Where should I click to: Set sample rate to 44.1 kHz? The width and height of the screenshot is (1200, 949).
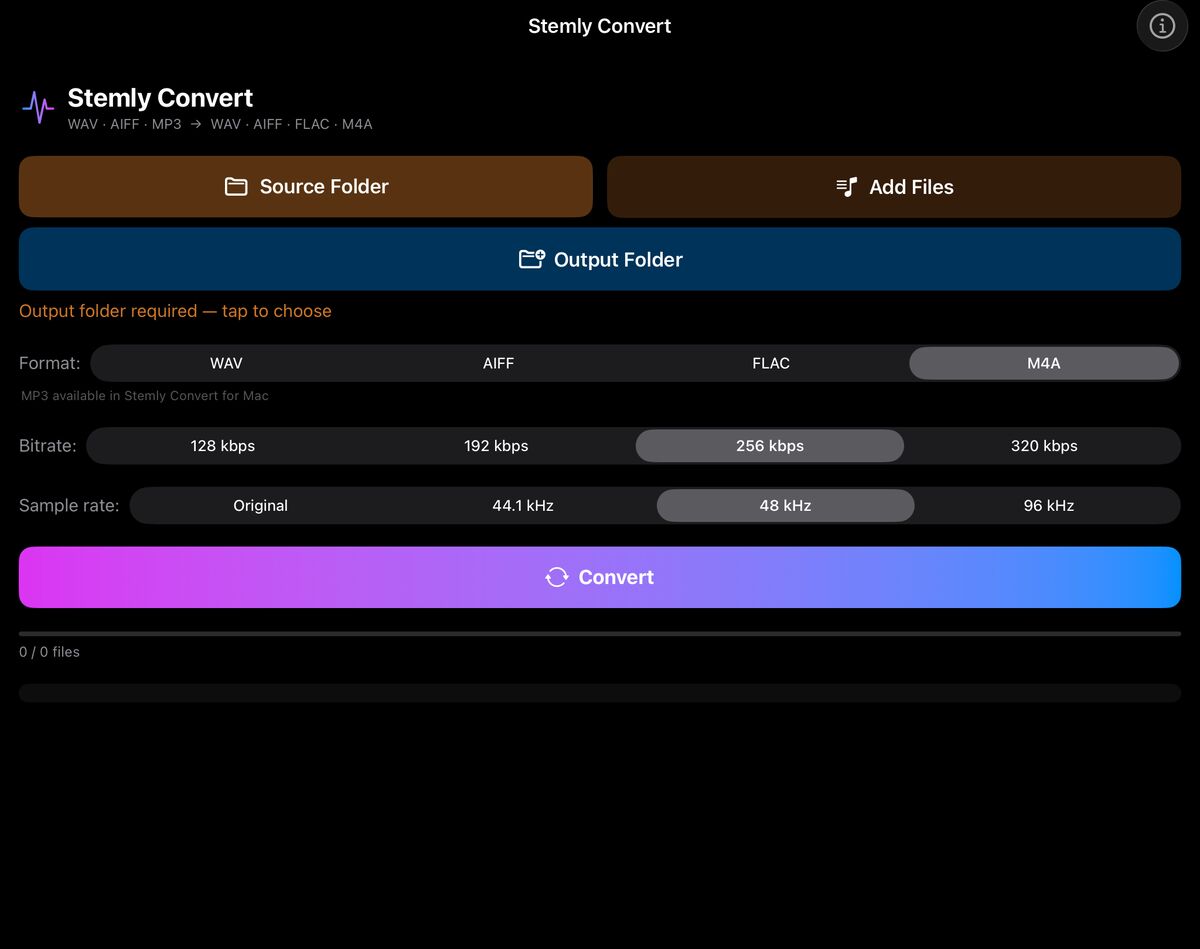click(x=523, y=506)
